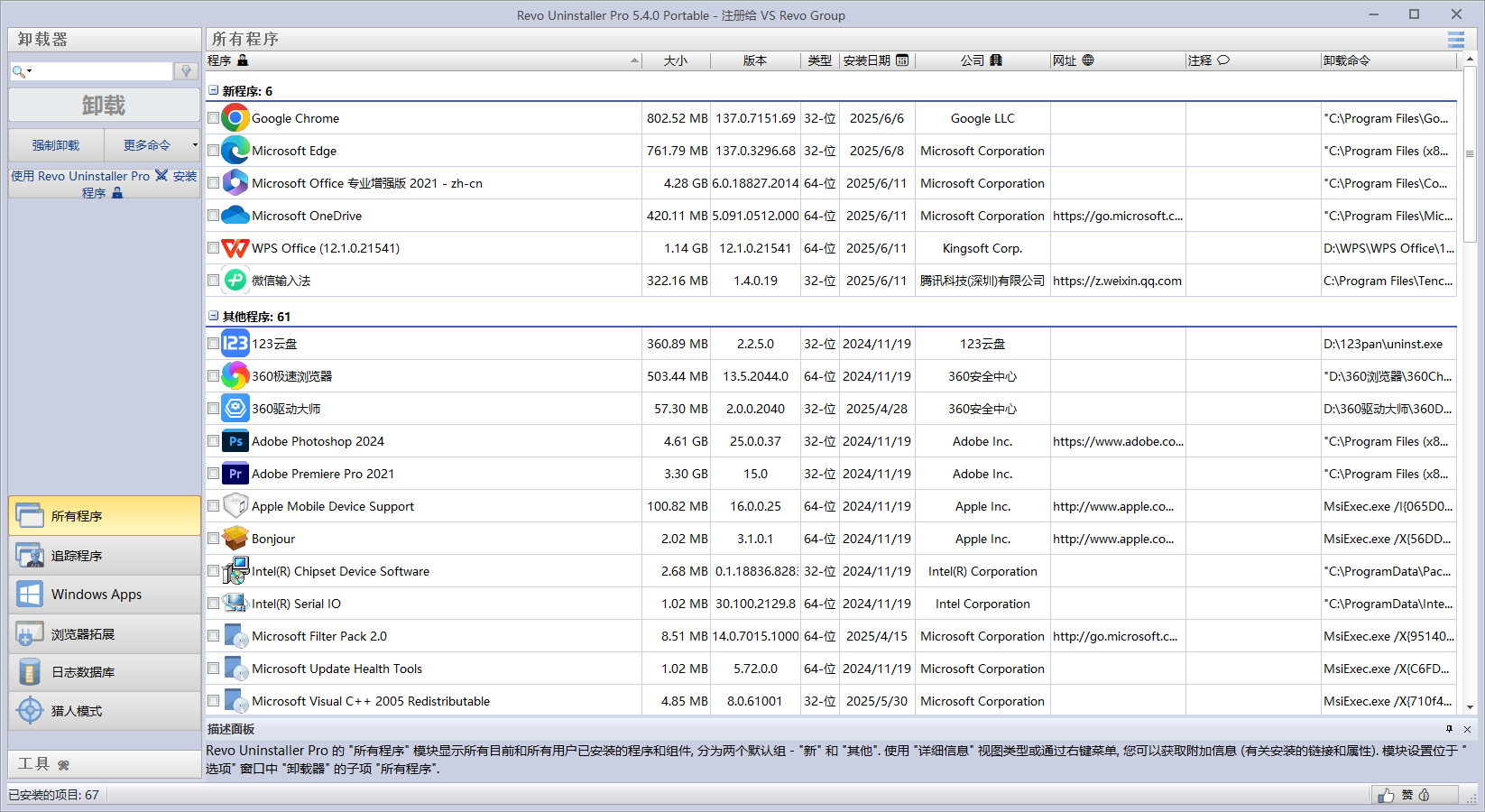Open the view options menu icon

point(1456,40)
